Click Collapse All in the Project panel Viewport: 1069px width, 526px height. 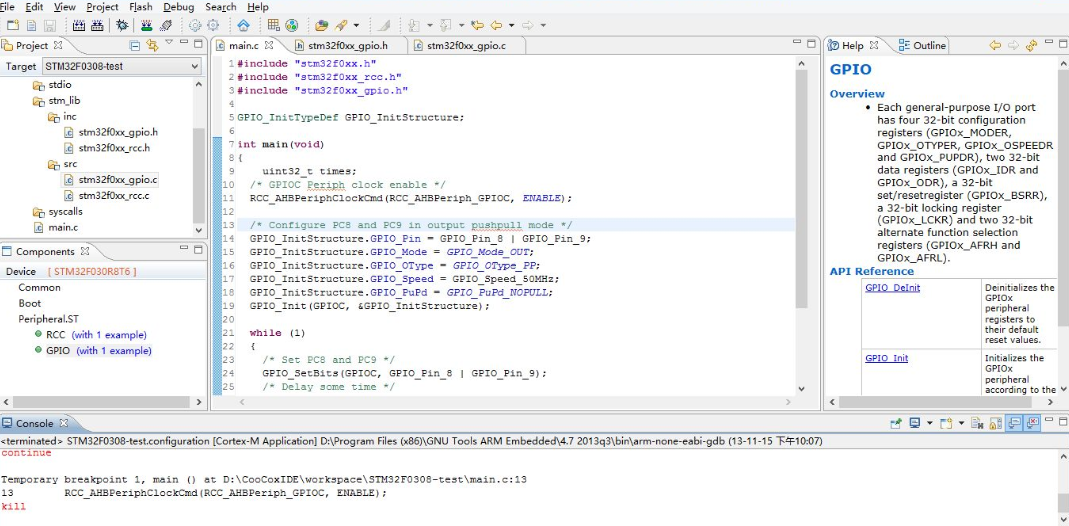point(135,45)
